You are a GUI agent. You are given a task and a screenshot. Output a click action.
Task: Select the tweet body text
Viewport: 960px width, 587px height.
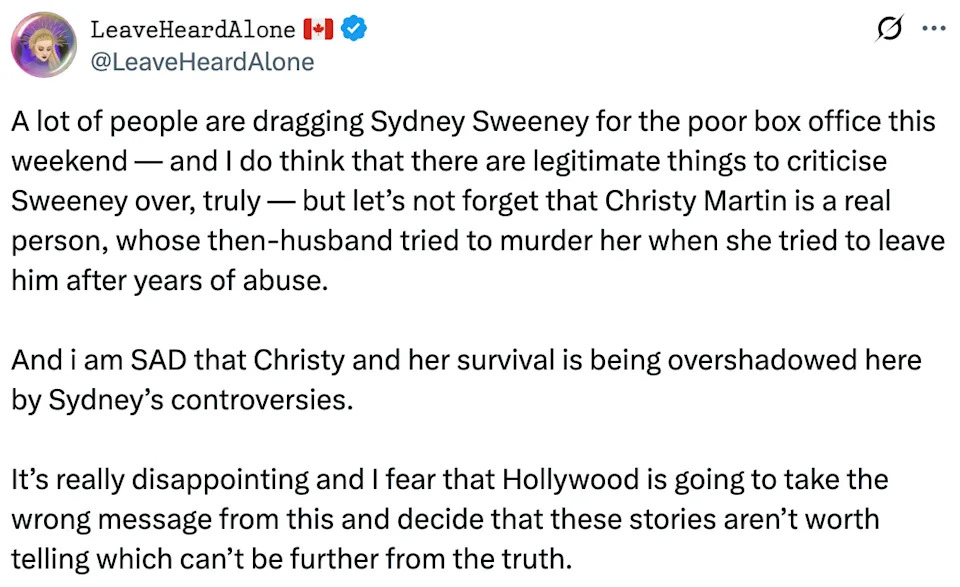point(470,200)
